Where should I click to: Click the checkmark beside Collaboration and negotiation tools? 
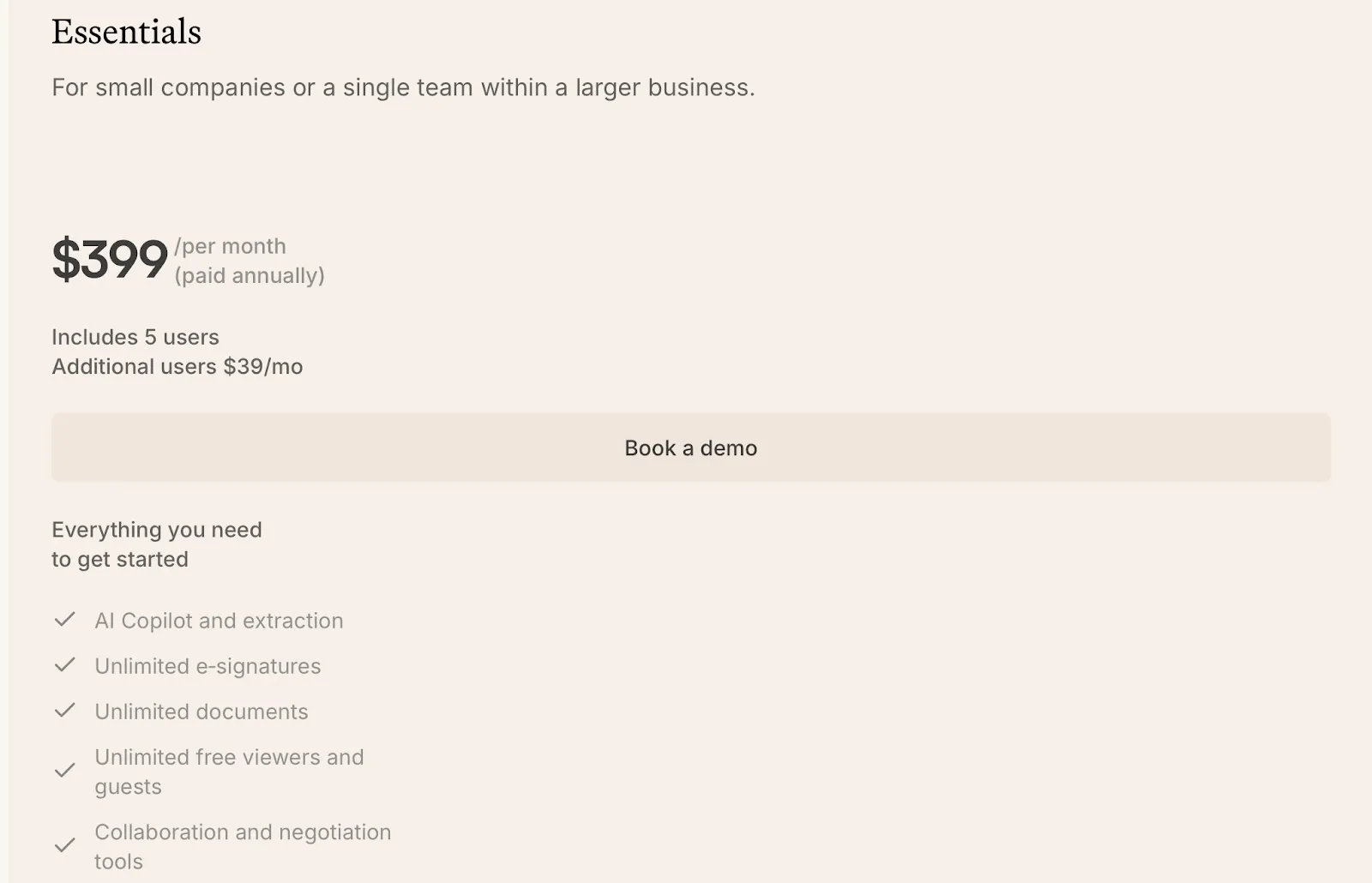pos(64,845)
